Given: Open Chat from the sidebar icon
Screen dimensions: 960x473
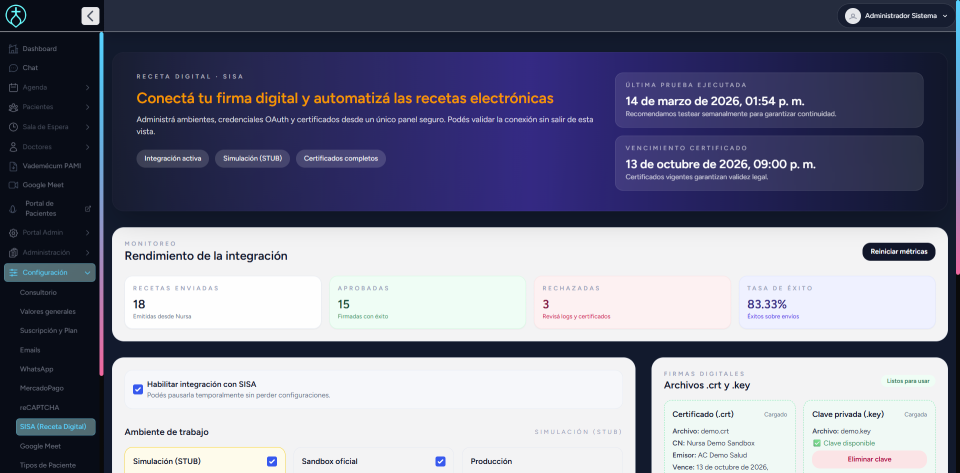Looking at the screenshot, I should point(13,68).
